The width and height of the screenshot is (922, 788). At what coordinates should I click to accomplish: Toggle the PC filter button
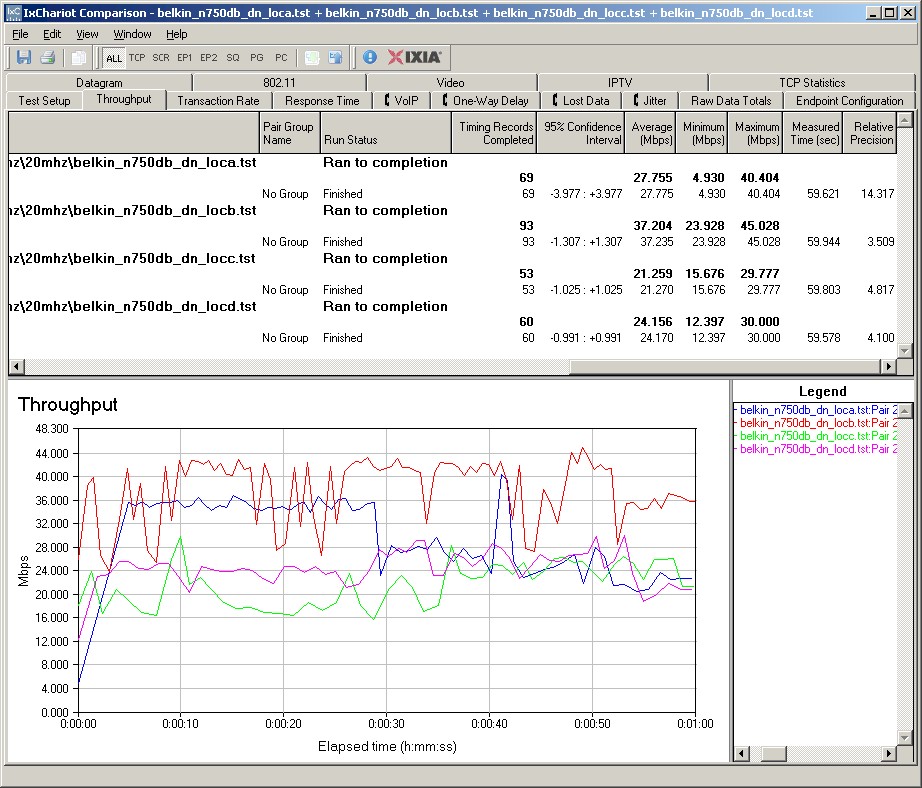coord(281,58)
